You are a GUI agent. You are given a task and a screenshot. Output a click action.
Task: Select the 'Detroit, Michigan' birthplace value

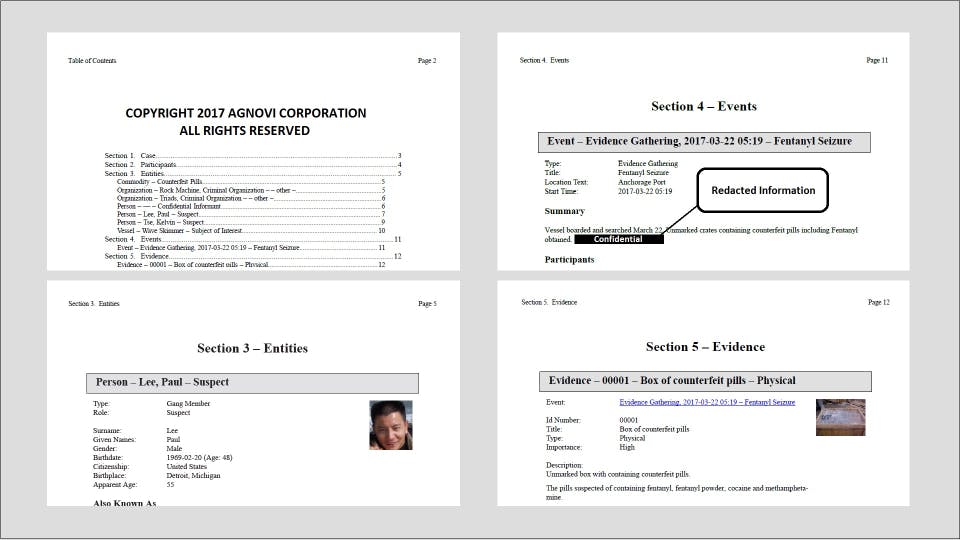(193, 476)
